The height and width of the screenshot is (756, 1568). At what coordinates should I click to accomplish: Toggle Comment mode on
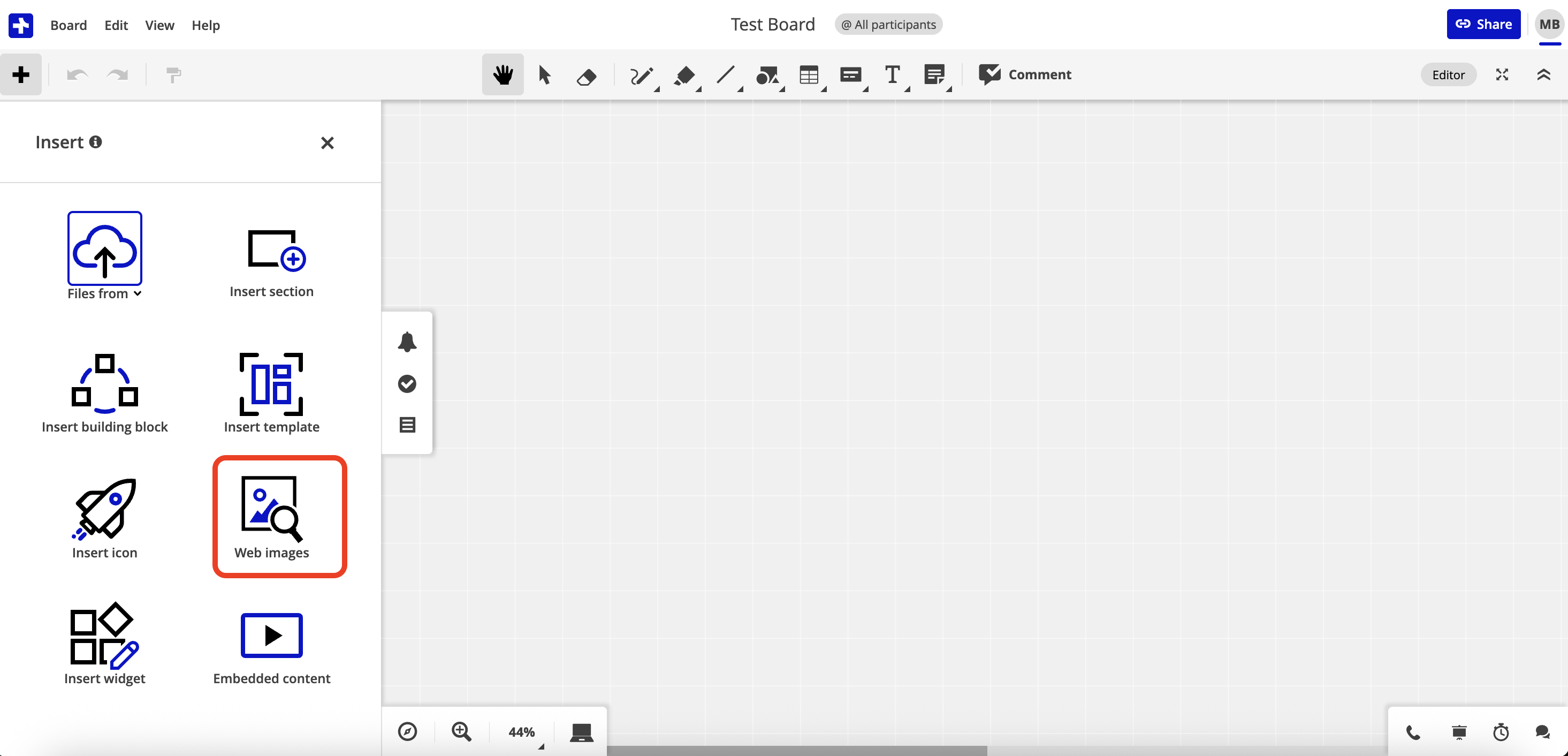click(1026, 74)
